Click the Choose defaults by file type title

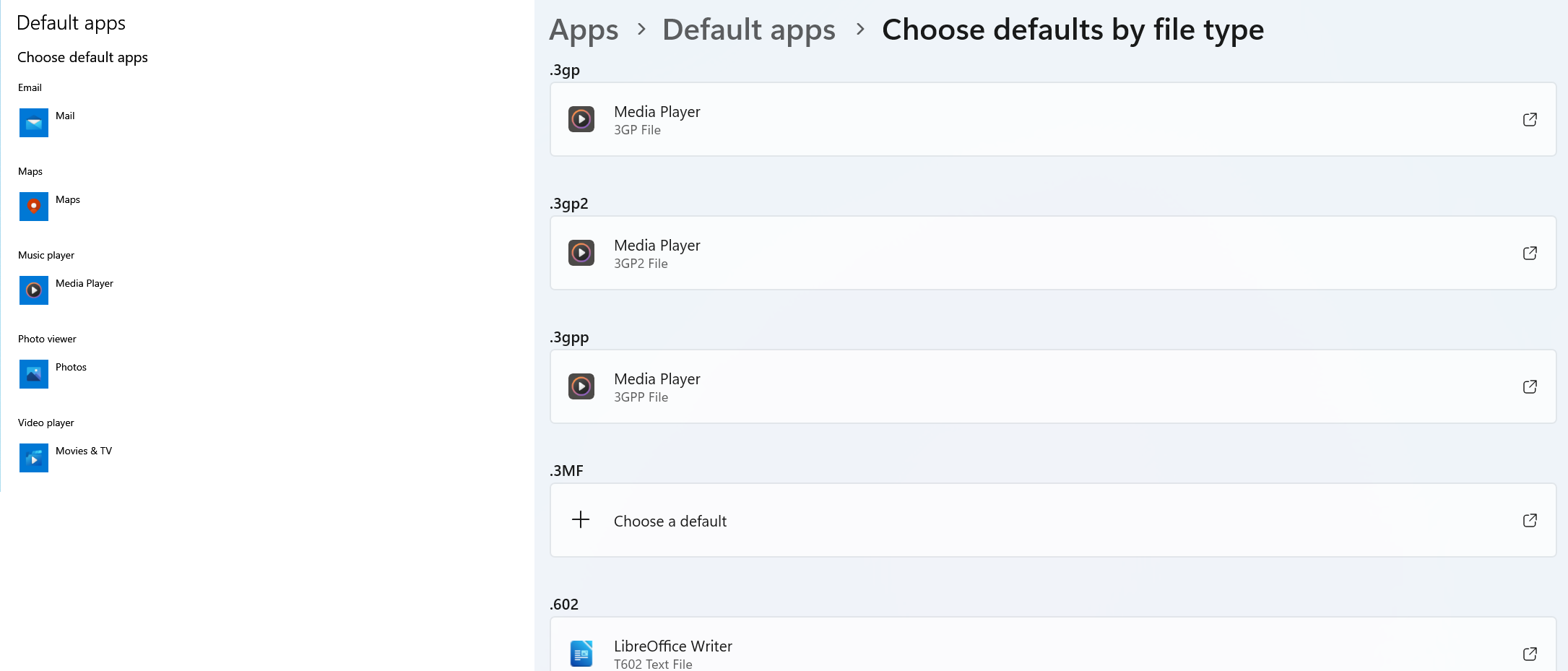pos(1073,30)
